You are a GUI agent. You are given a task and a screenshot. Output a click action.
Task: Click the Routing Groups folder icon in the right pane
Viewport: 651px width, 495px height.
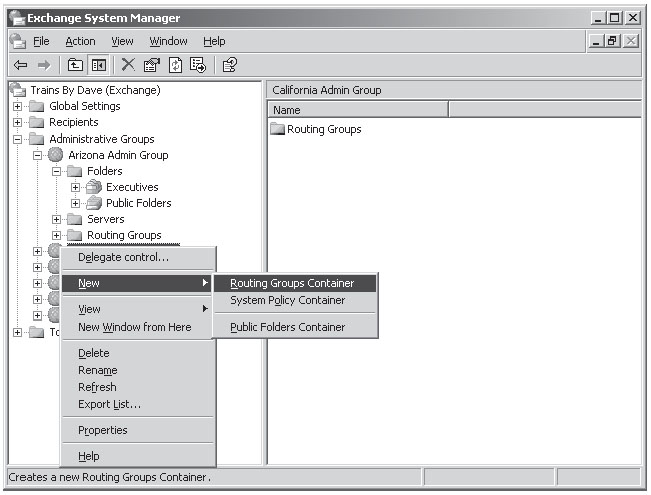coord(277,129)
